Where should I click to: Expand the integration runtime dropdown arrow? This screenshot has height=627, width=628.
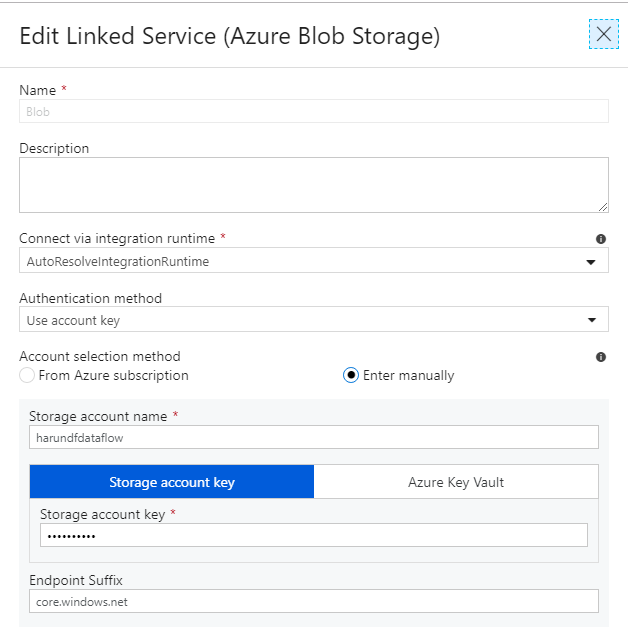[x=591, y=262]
